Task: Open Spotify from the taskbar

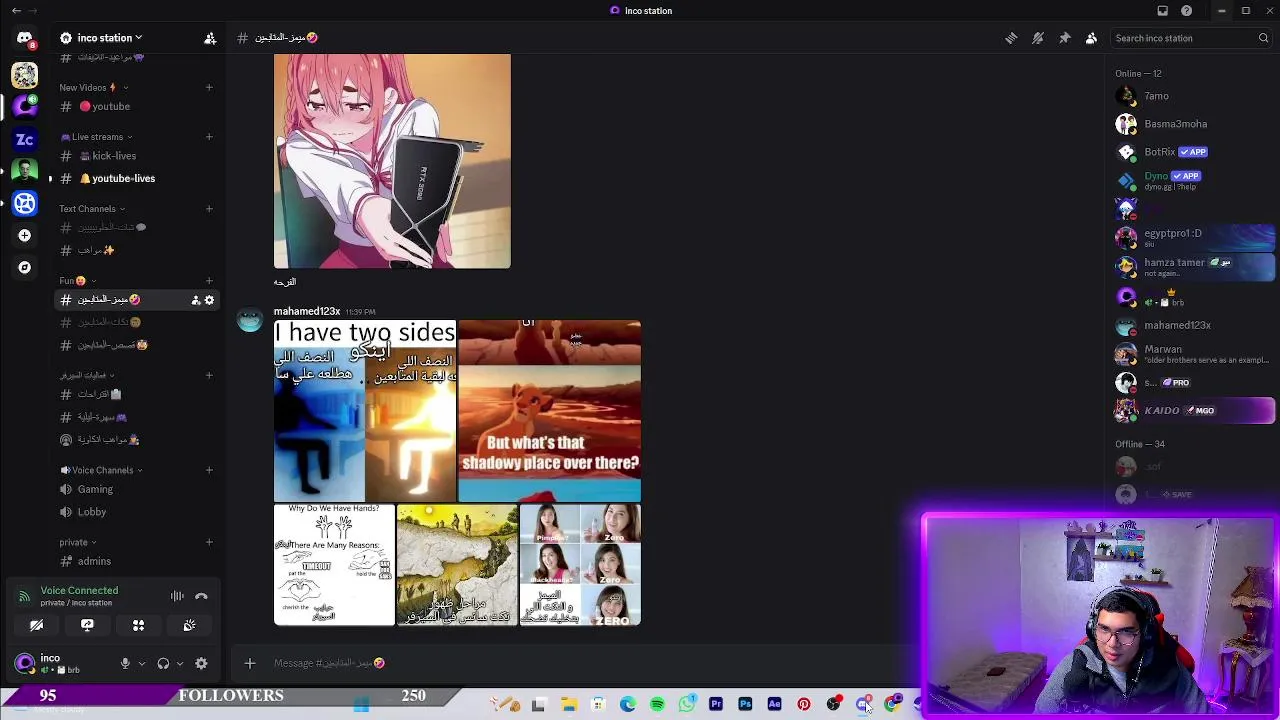Action: [657, 705]
